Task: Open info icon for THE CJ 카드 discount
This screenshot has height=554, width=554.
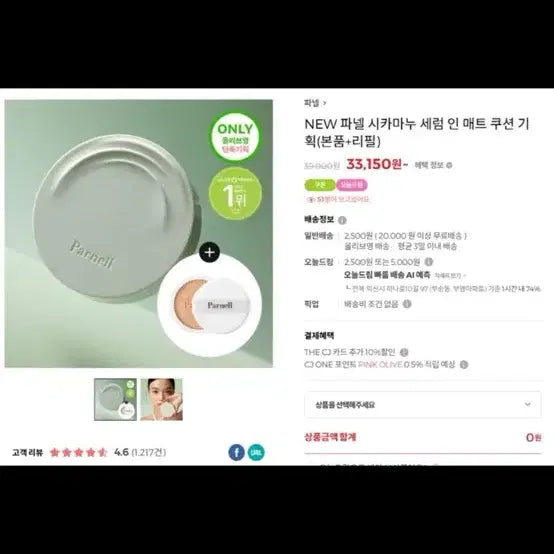Action: (404, 352)
